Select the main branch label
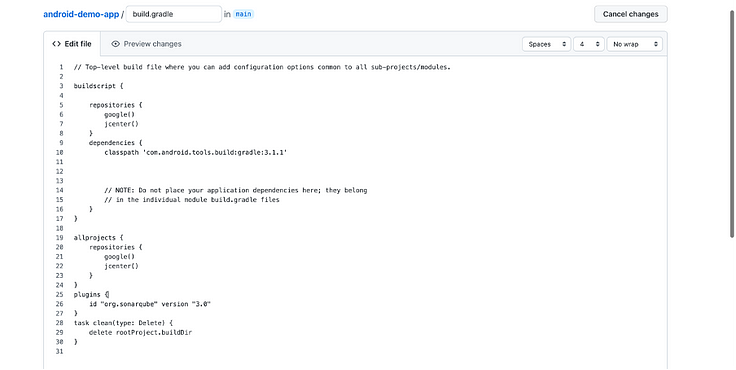The image size is (736, 370). 243,14
